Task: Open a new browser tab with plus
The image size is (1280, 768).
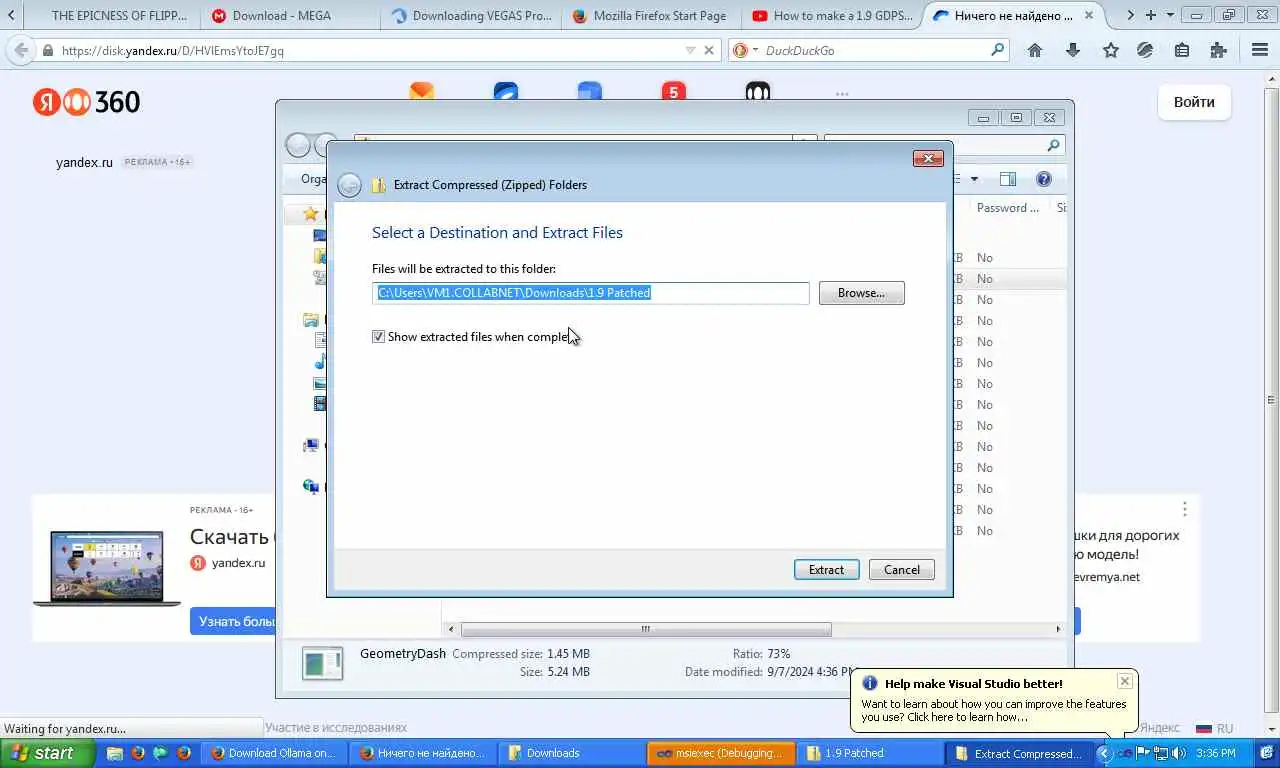Action: point(1151,15)
